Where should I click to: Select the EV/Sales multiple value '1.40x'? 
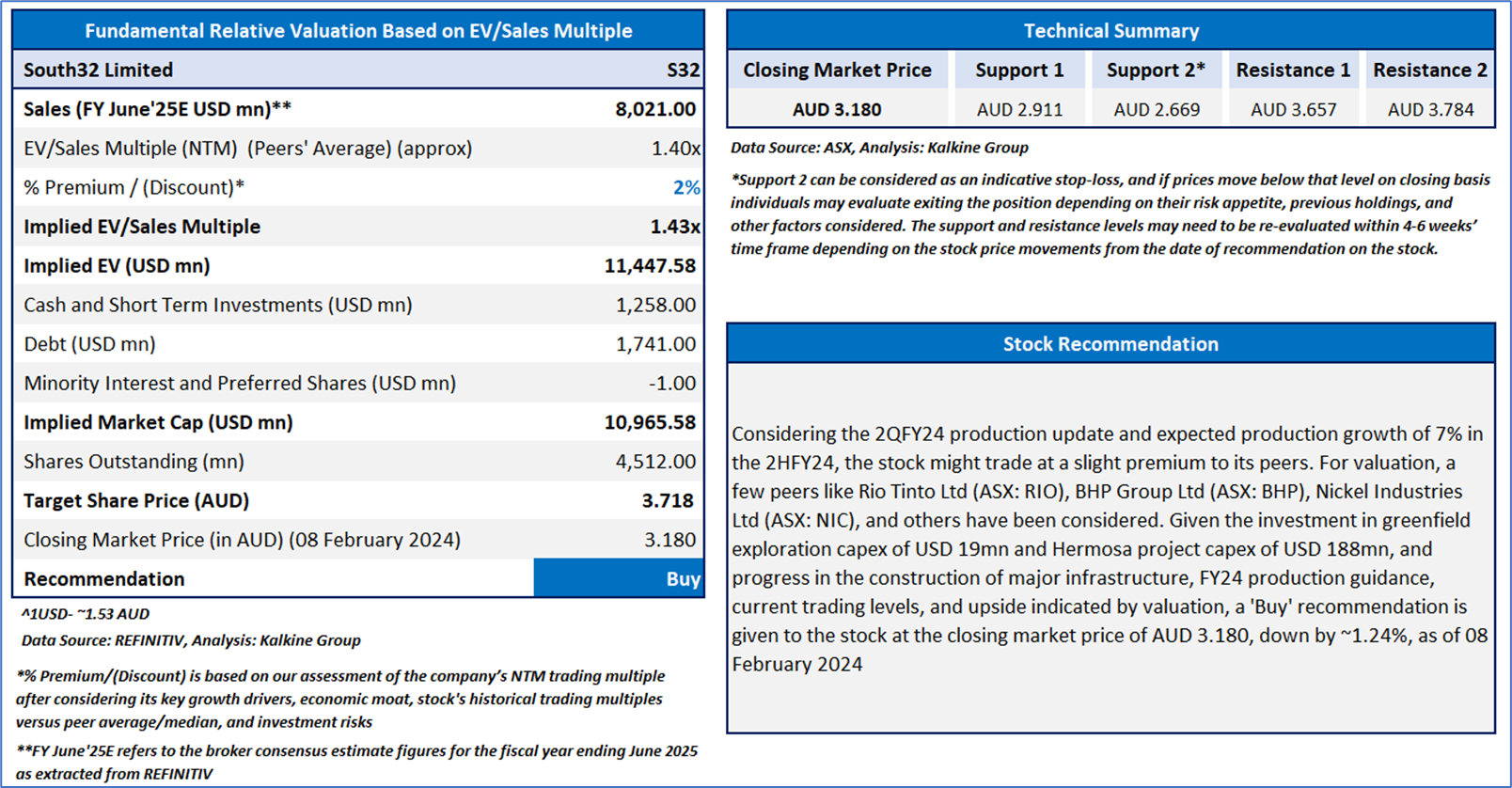tap(675, 149)
